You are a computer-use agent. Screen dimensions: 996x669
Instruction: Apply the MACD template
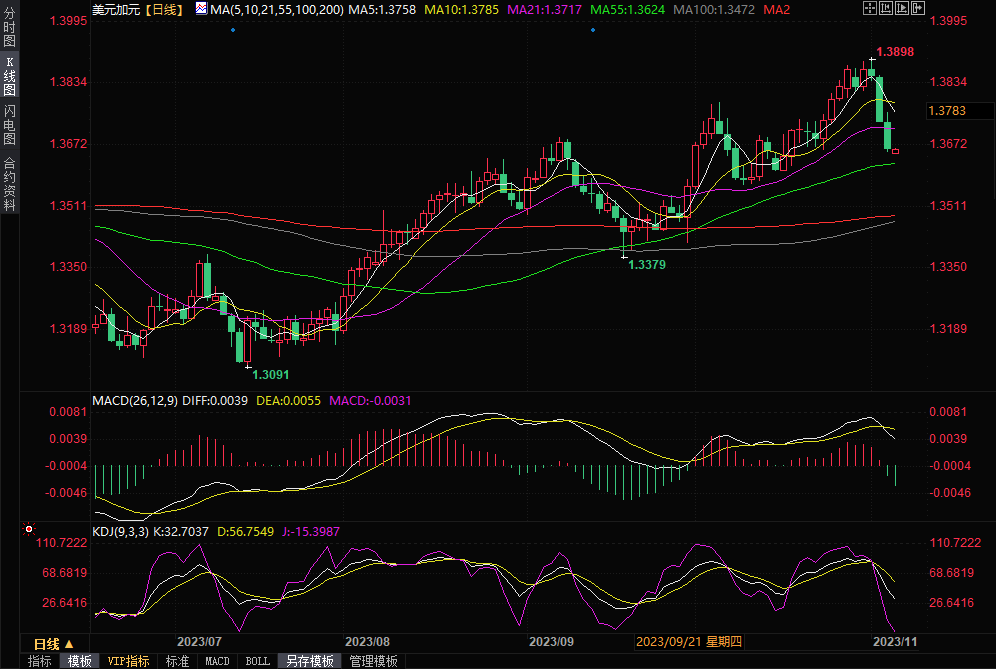[217, 661]
